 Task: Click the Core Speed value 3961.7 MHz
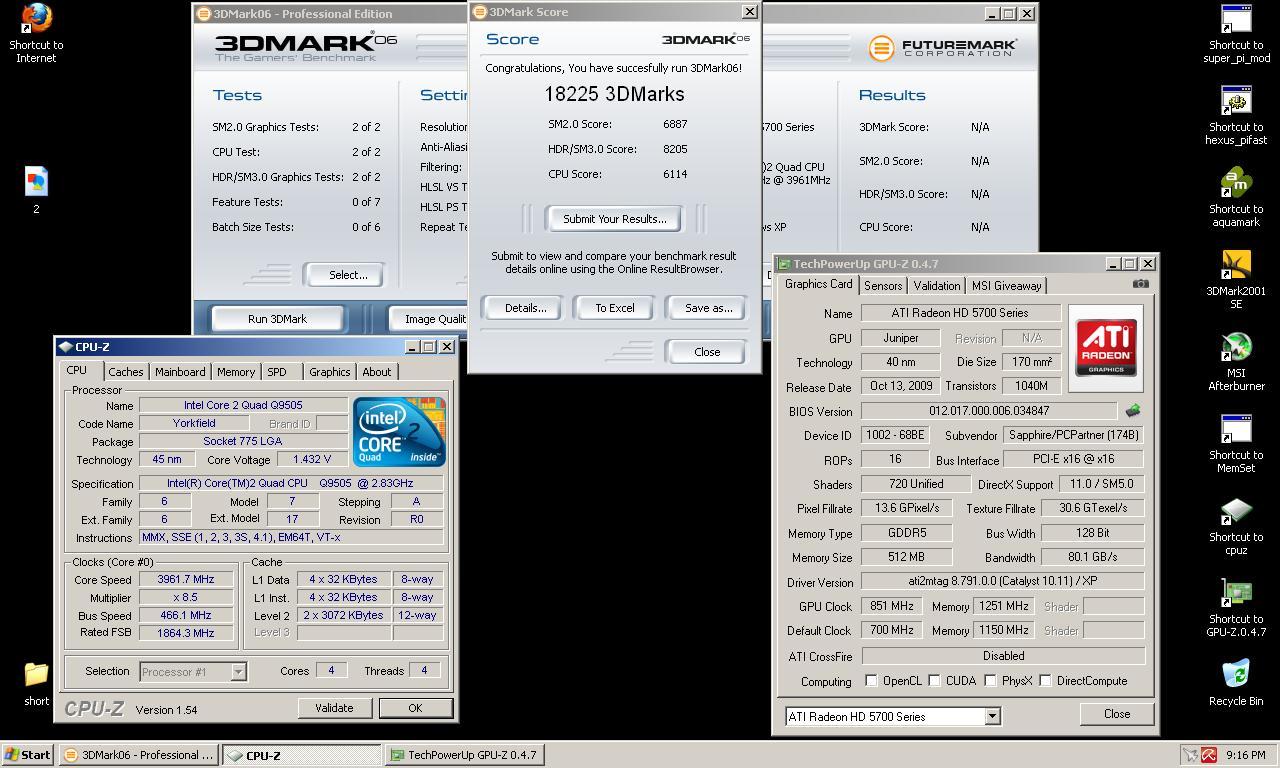click(x=186, y=579)
